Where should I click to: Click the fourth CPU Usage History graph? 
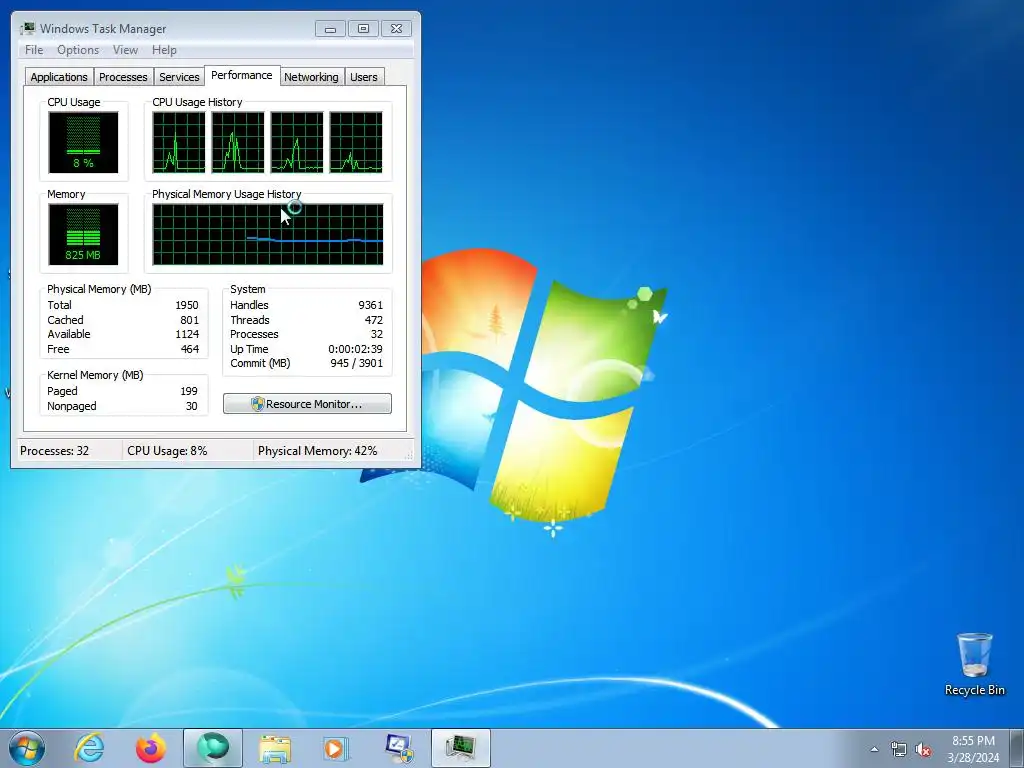pos(356,142)
